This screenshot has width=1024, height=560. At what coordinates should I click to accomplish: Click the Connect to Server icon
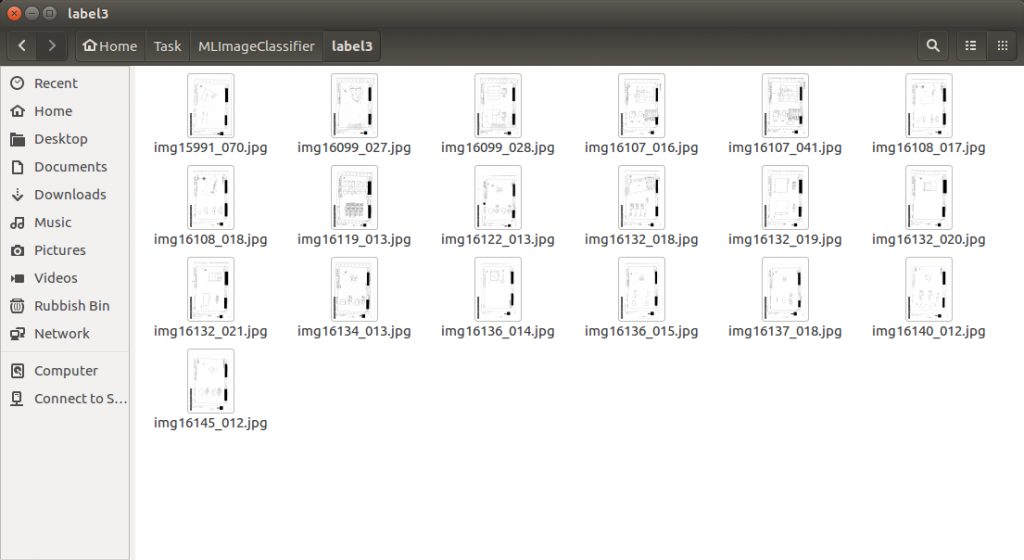tap(18, 399)
